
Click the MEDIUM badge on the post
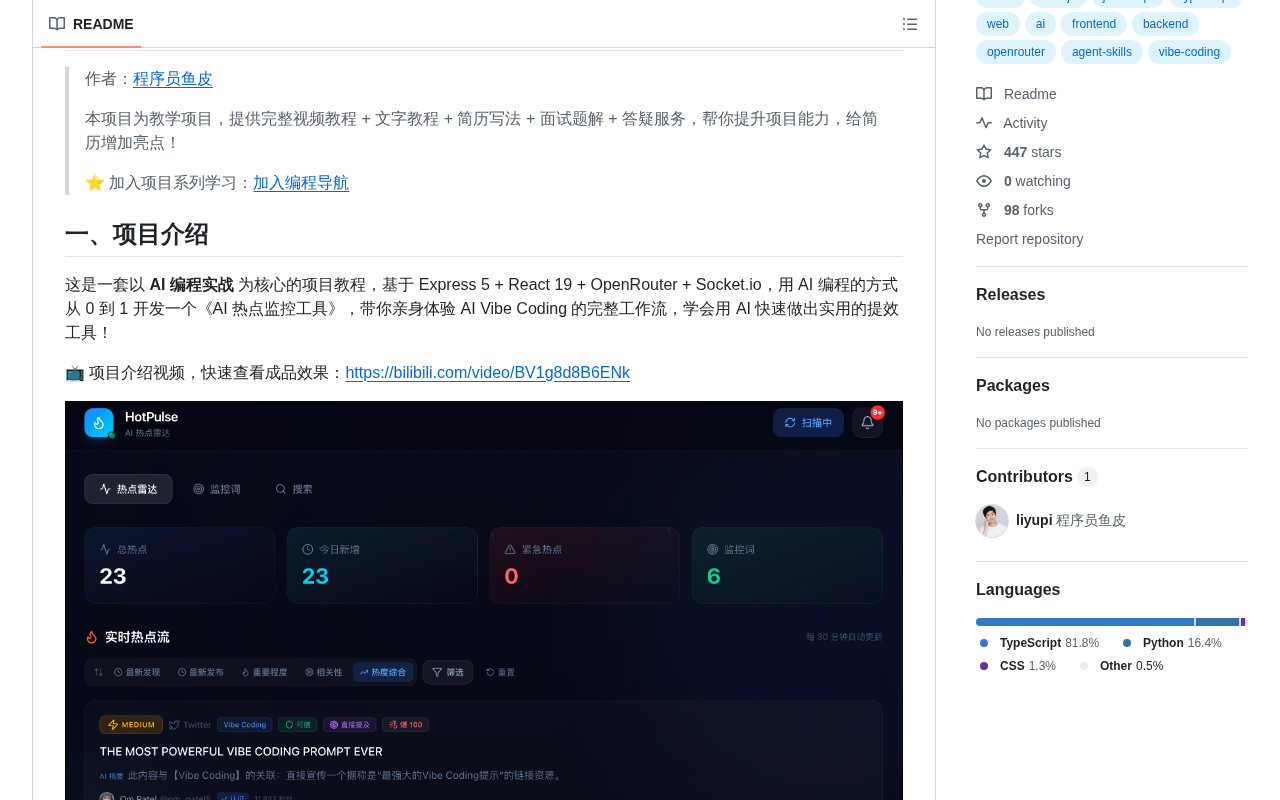(x=131, y=725)
